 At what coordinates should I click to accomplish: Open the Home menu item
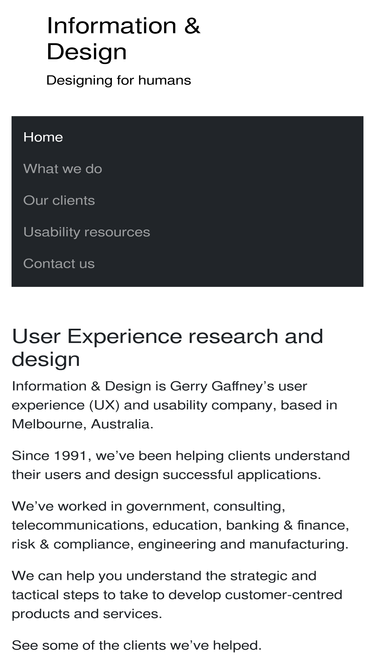point(43,137)
